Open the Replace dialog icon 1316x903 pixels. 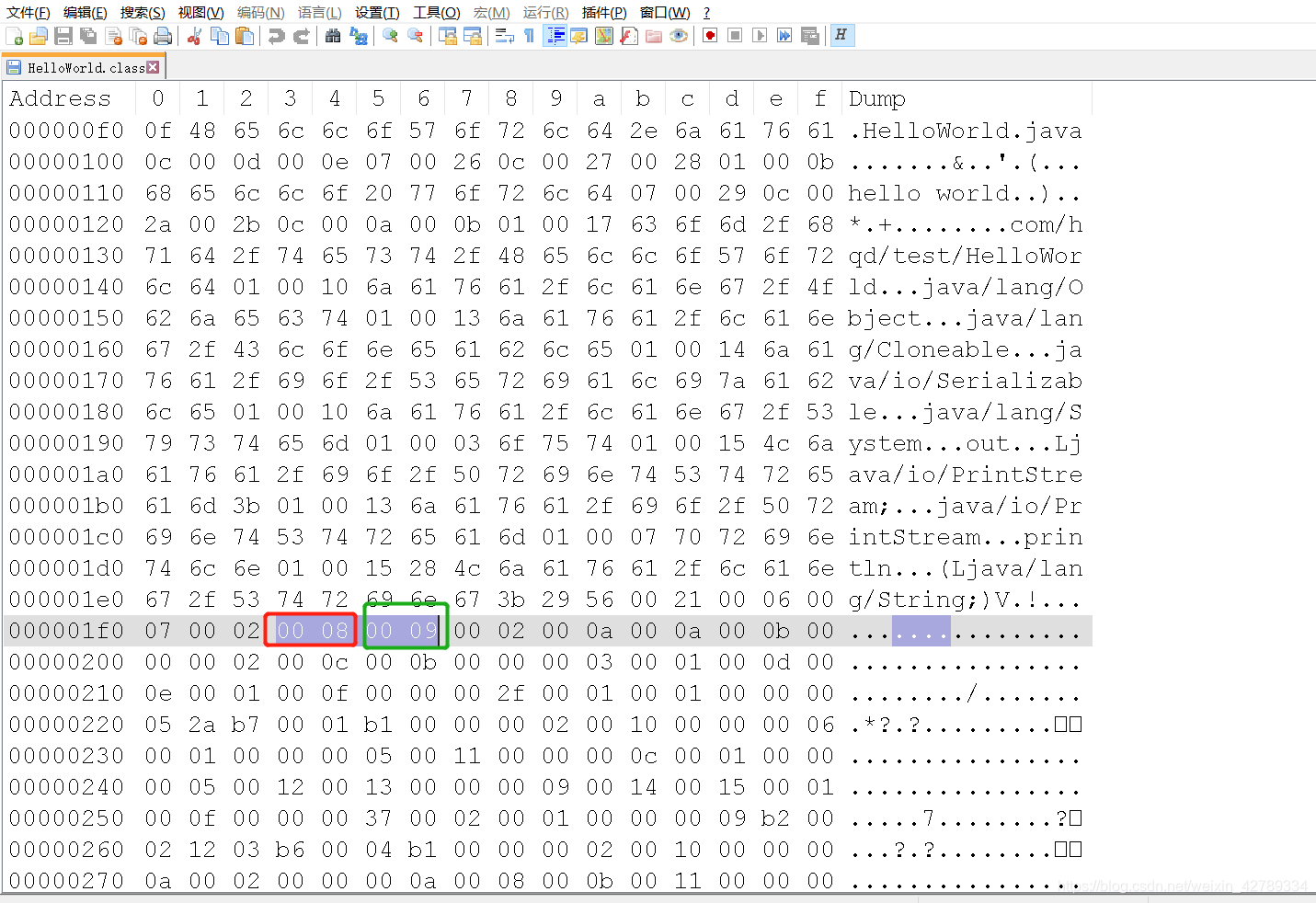tap(359, 36)
